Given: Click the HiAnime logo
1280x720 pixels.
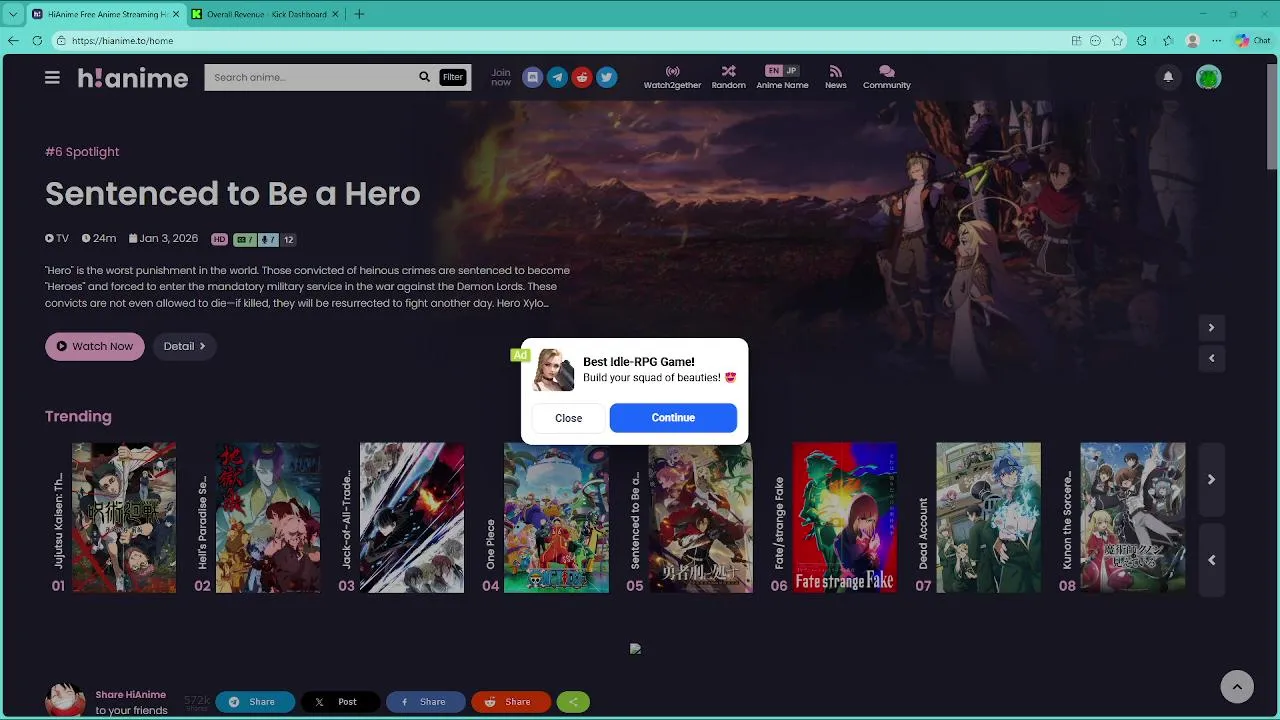Looking at the screenshot, I should pyautogui.click(x=133, y=78).
